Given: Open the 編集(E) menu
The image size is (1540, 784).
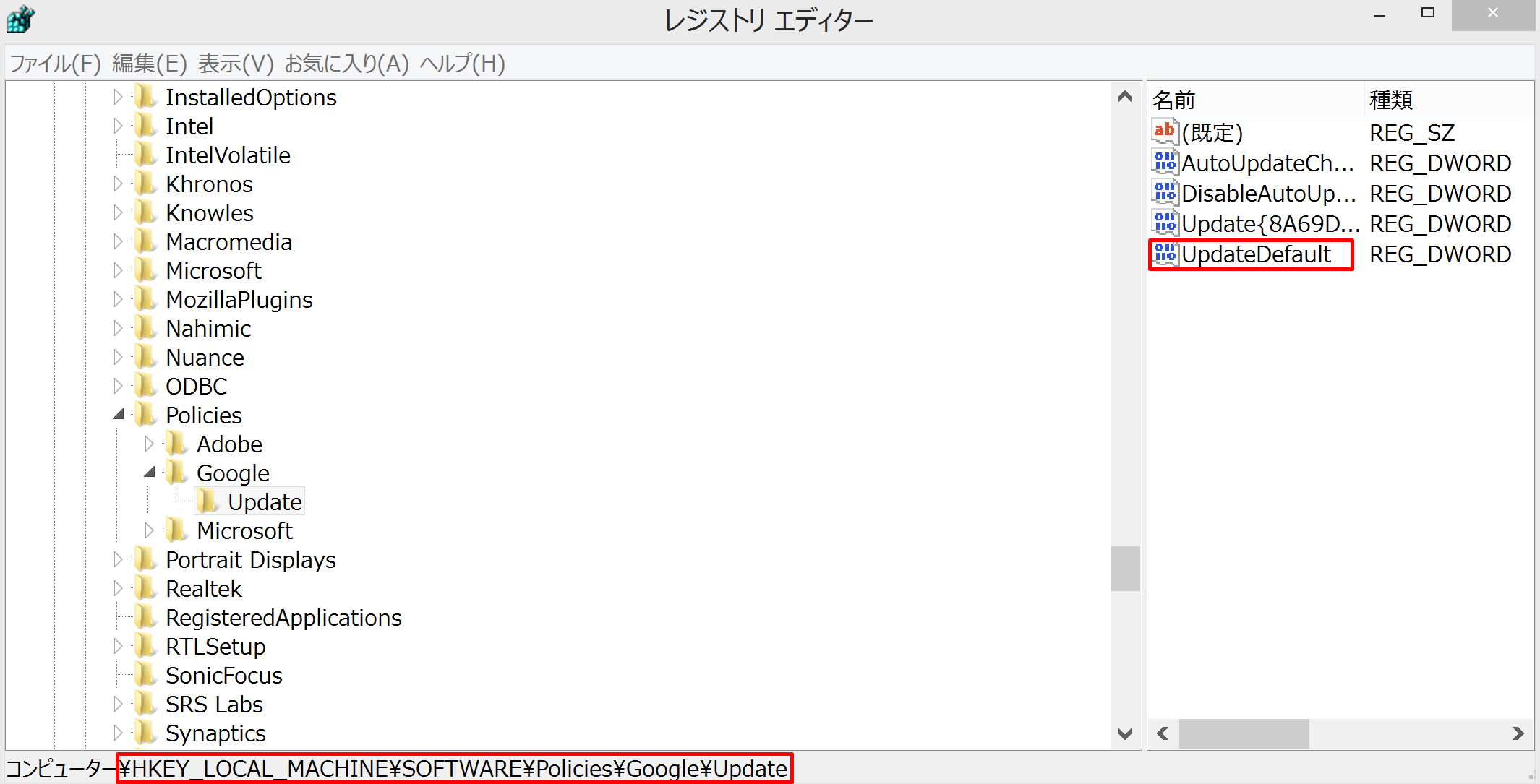Looking at the screenshot, I should tap(150, 64).
